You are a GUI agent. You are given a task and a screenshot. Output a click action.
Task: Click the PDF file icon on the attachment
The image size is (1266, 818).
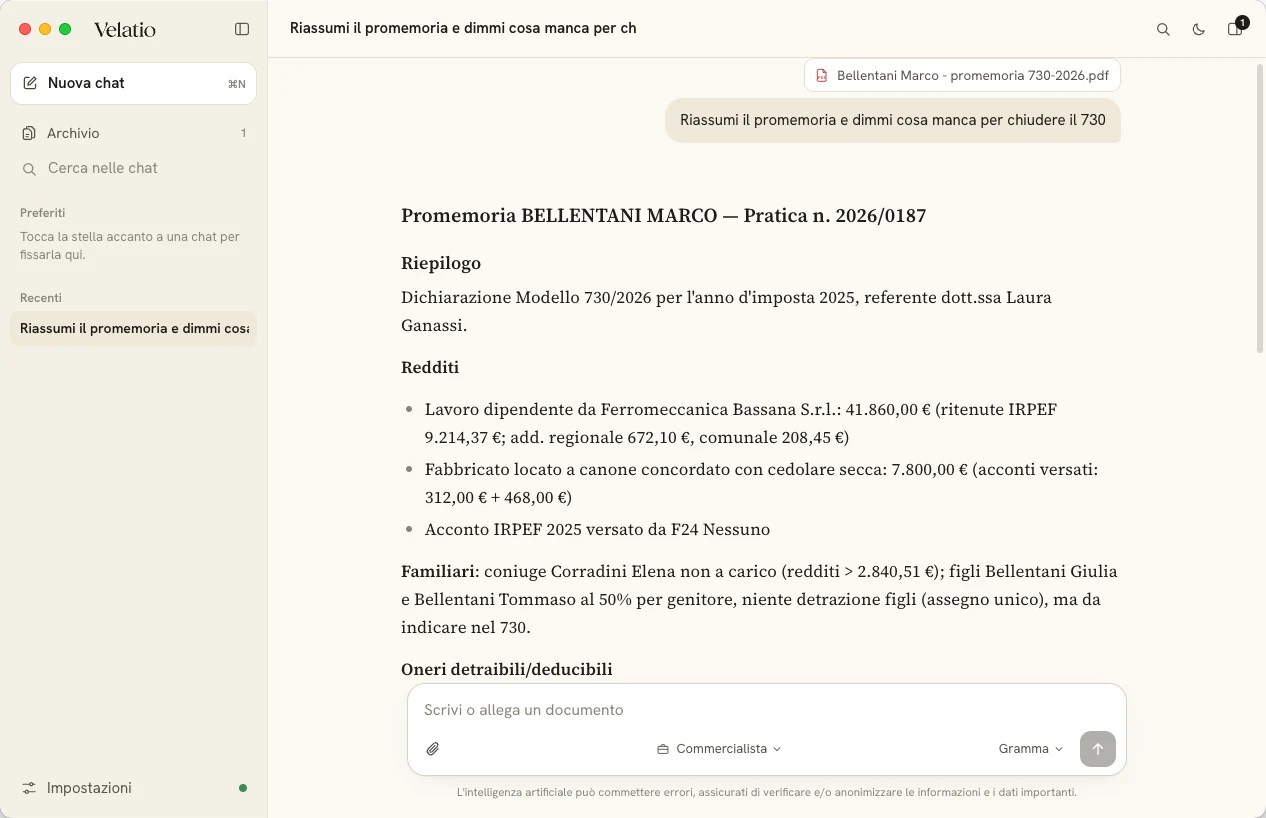(822, 75)
